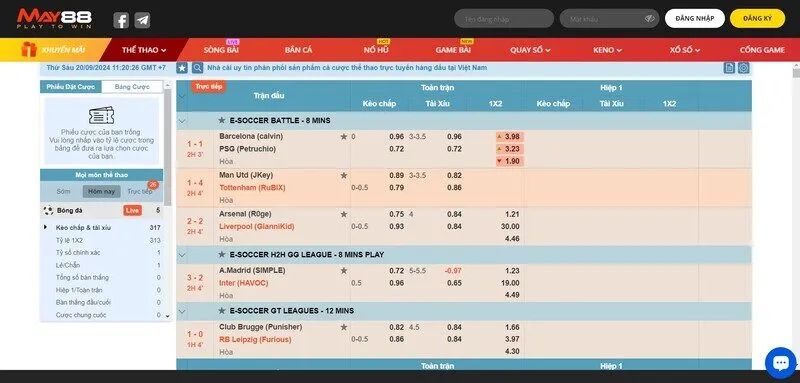
Task: Open the THỂ THAO dropdown menu
Action: coord(144,50)
